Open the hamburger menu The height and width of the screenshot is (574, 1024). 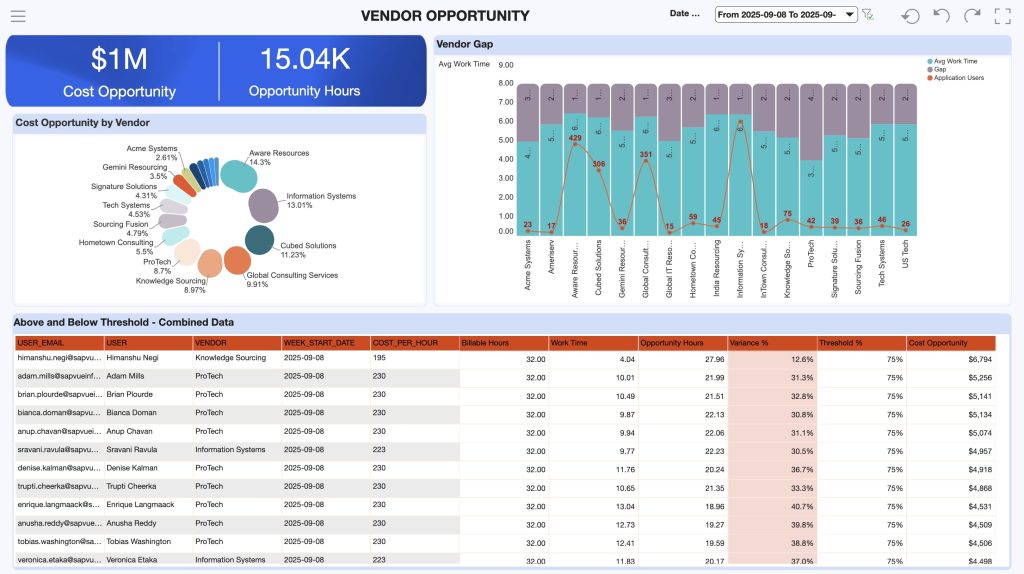(x=18, y=15)
